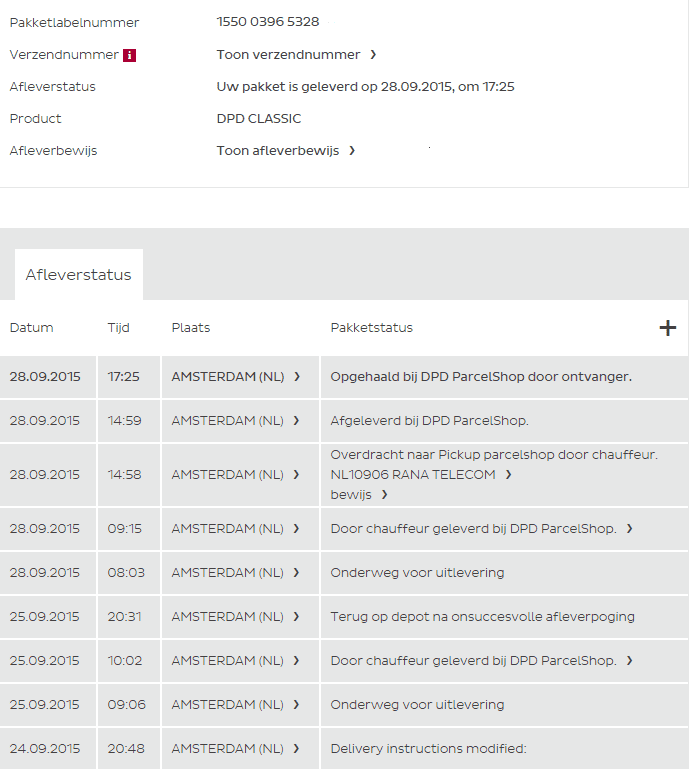This screenshot has height=769, width=689.
Task: Click the AMSTERDAM chevron in the 09:06 row
Action: (x=296, y=705)
